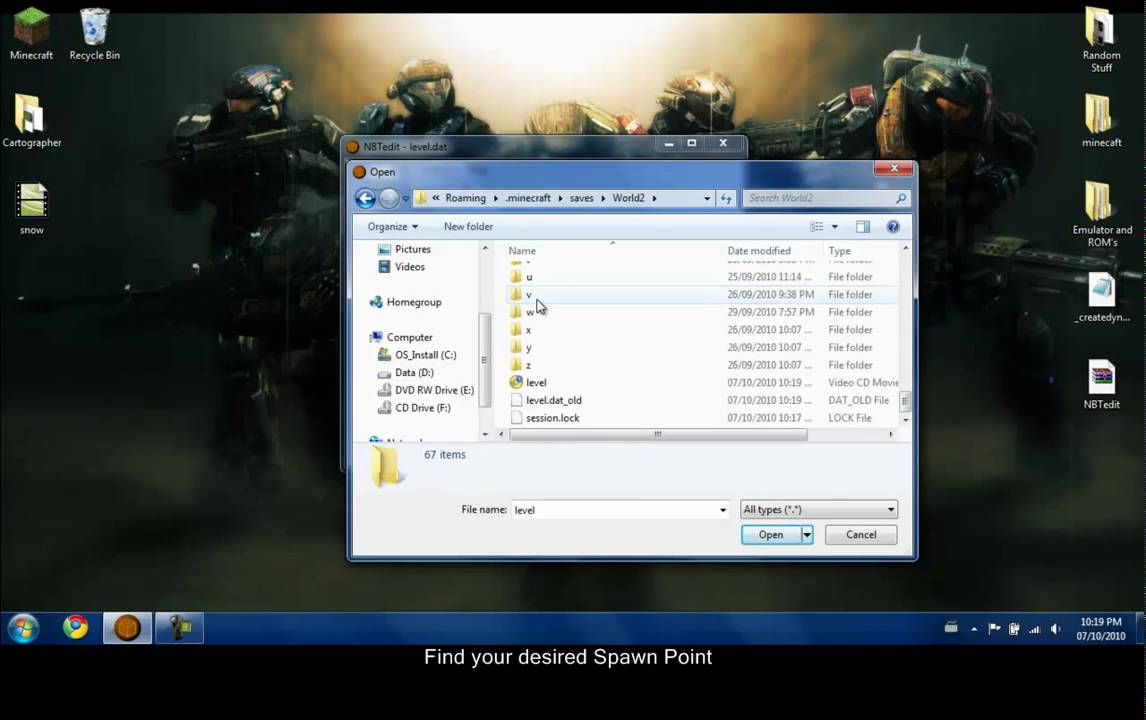Select the Emulator and ROM's folder

click(x=1102, y=214)
